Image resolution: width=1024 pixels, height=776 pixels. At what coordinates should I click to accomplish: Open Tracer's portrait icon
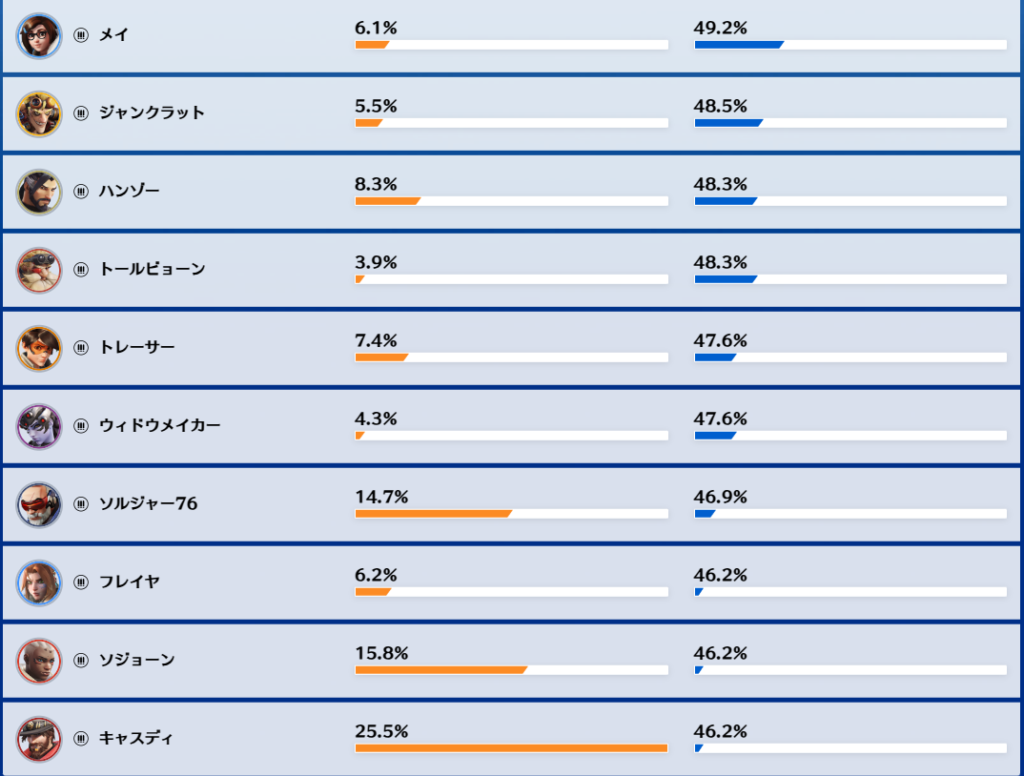[39, 347]
